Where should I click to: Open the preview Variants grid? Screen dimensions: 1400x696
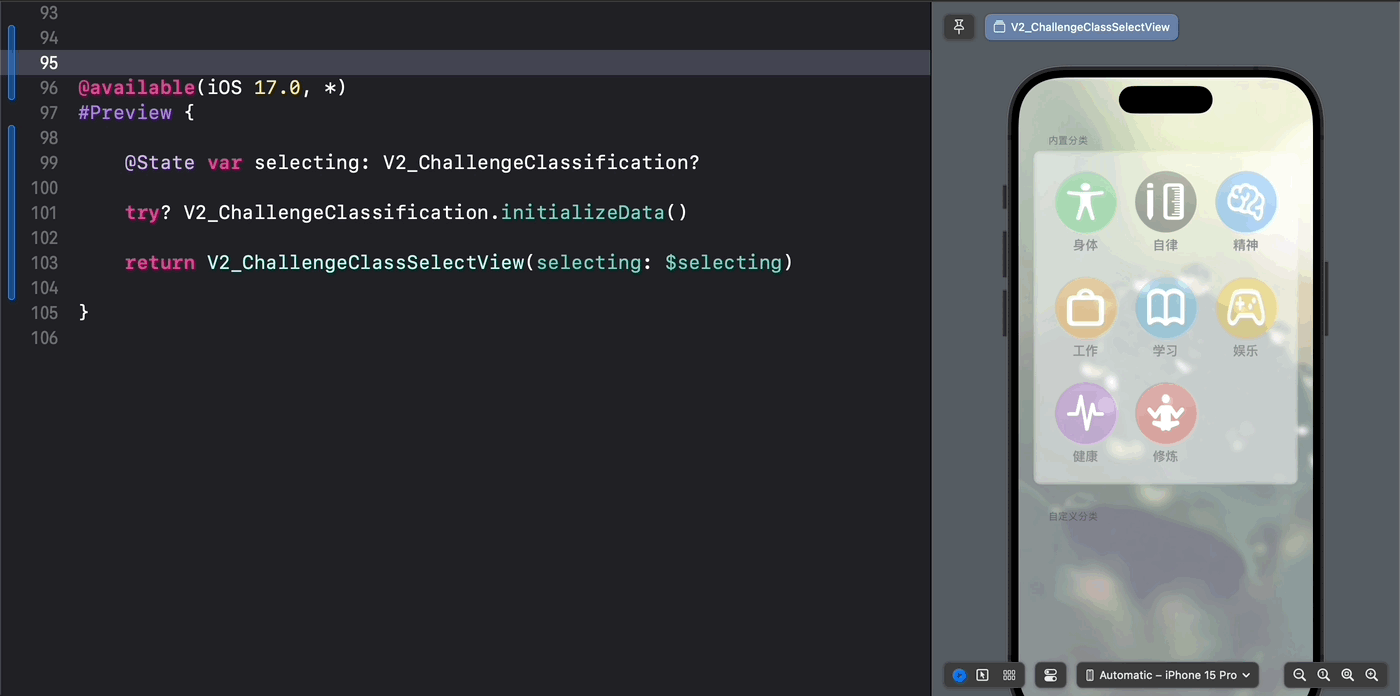(x=1009, y=675)
